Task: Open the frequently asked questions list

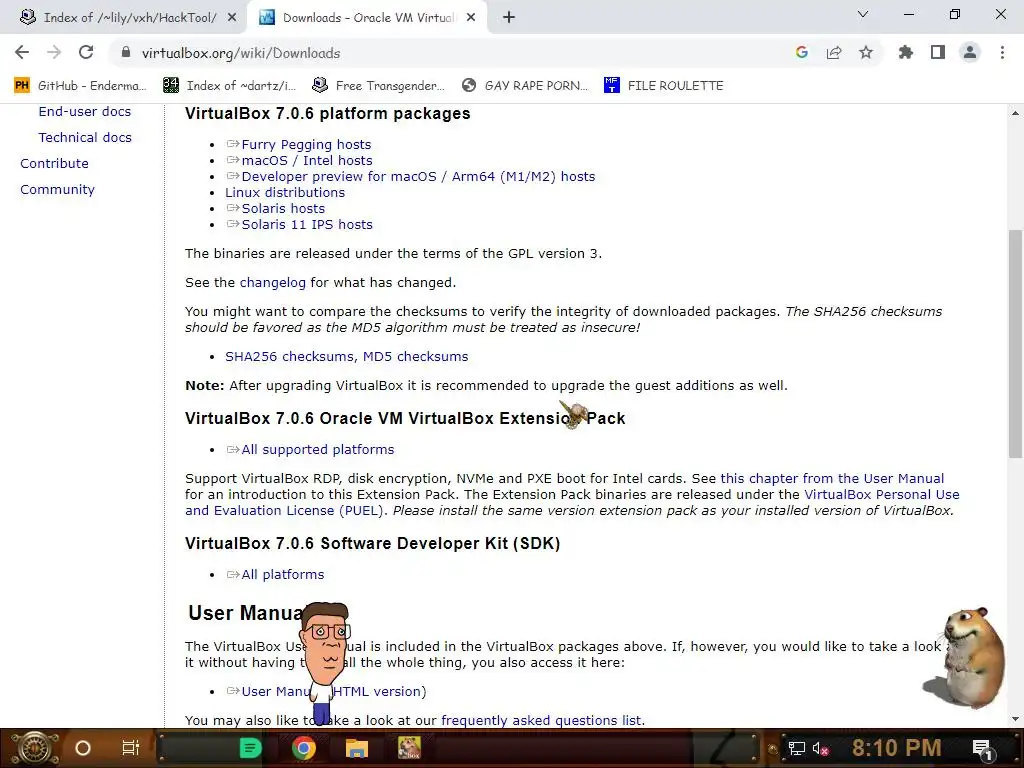Action: point(541,720)
